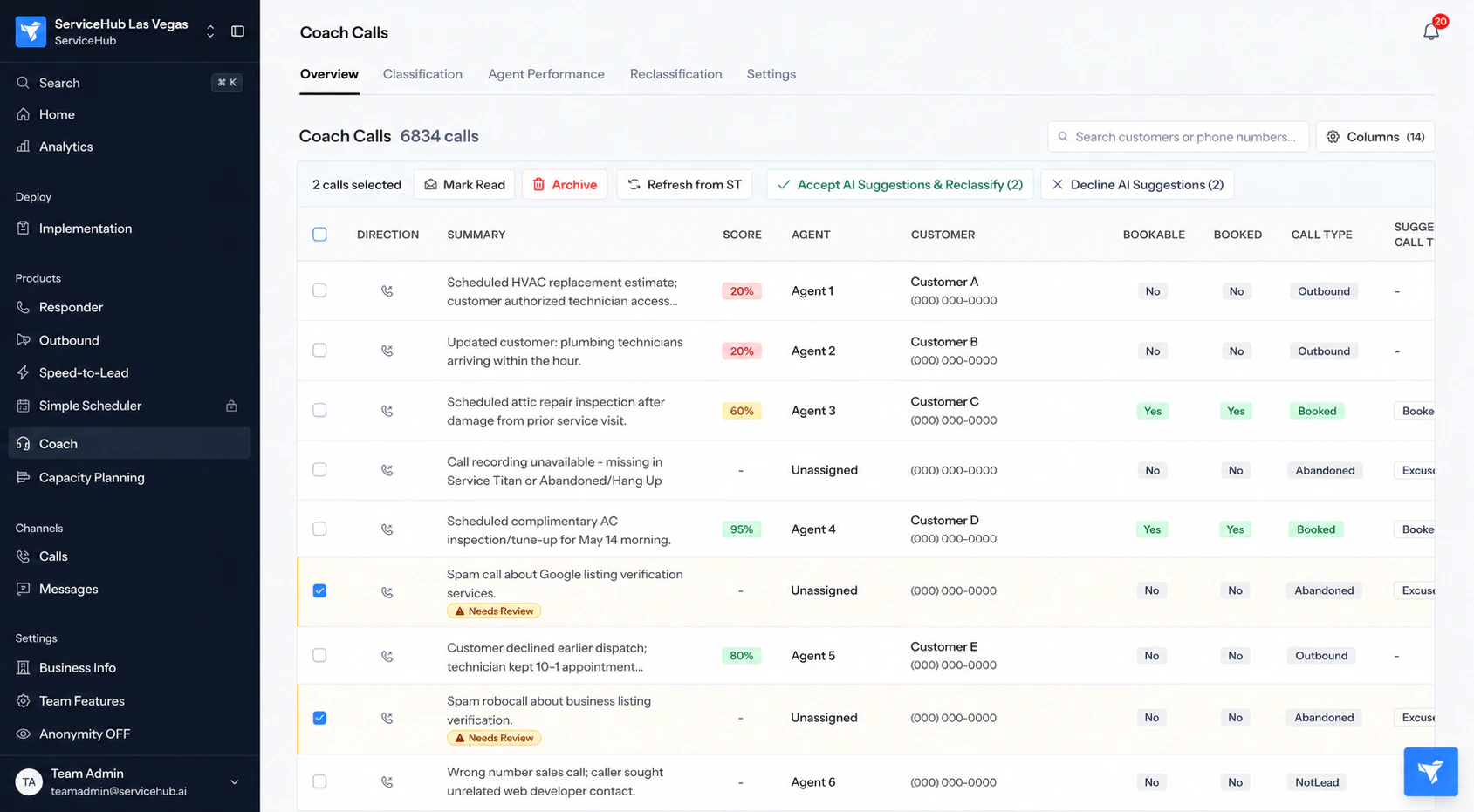The width and height of the screenshot is (1474, 812).
Task: Open the Settings tab in Coach Calls
Action: point(771,74)
